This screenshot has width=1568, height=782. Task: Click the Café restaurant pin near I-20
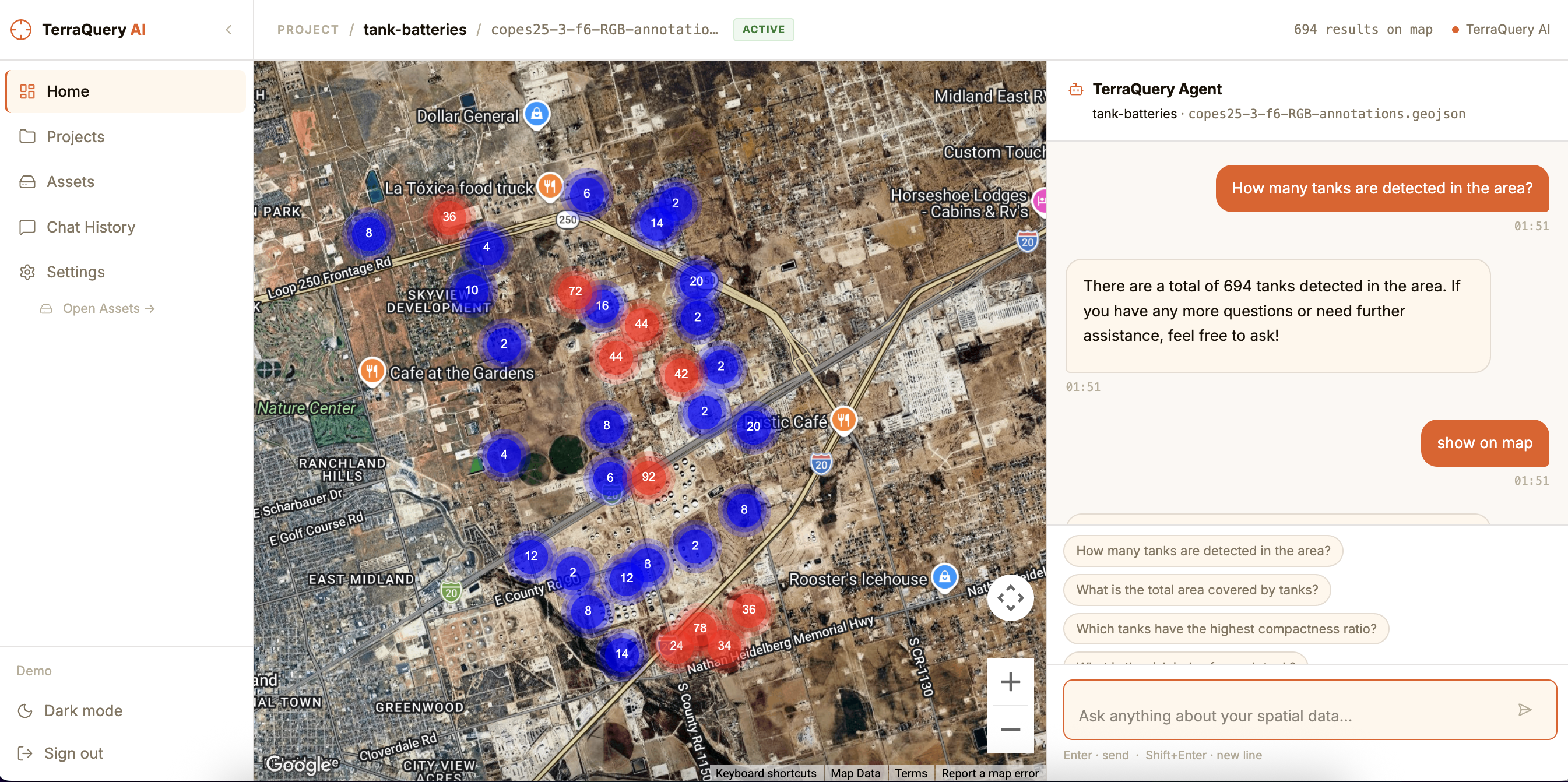[x=843, y=420]
